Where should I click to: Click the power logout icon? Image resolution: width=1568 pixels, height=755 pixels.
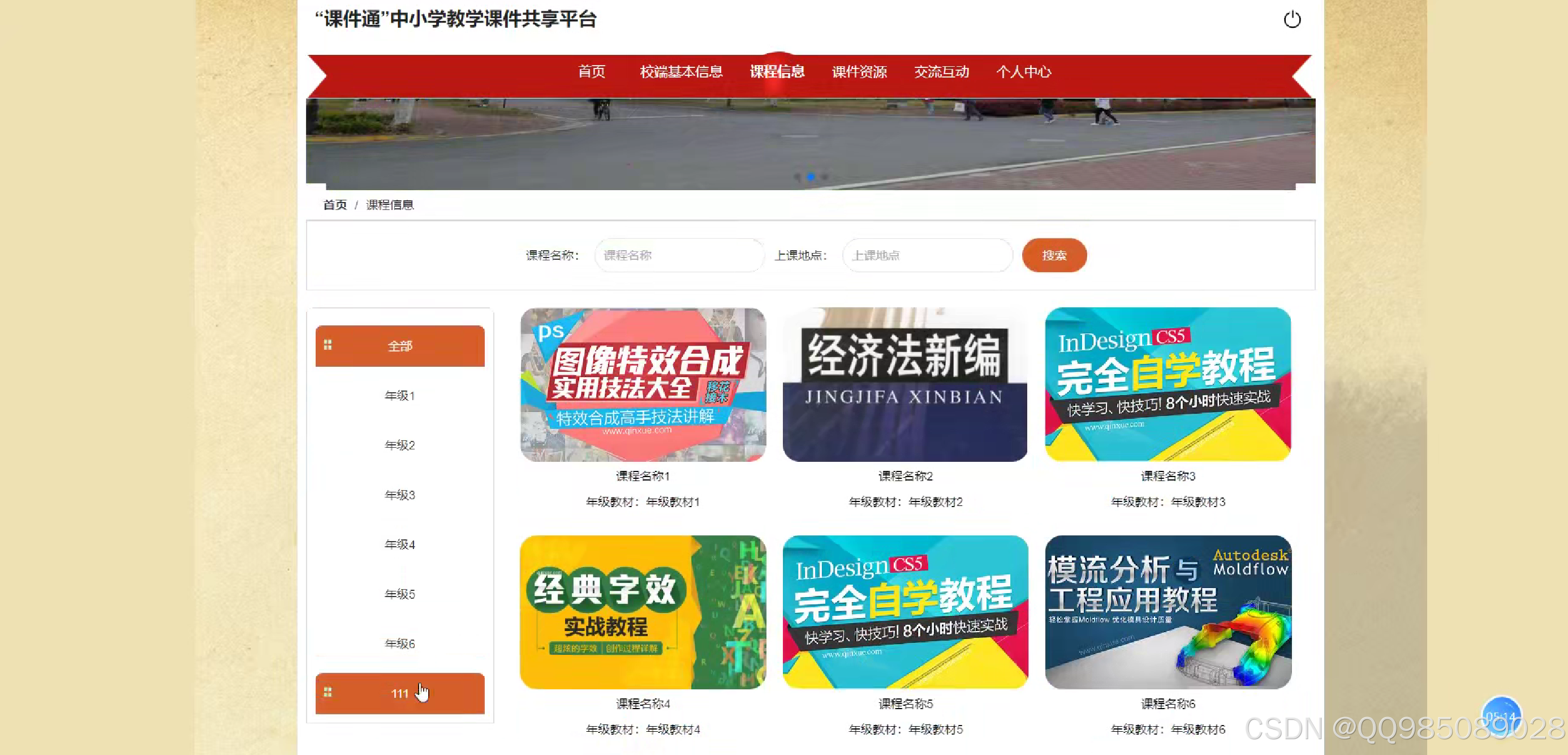point(1291,19)
